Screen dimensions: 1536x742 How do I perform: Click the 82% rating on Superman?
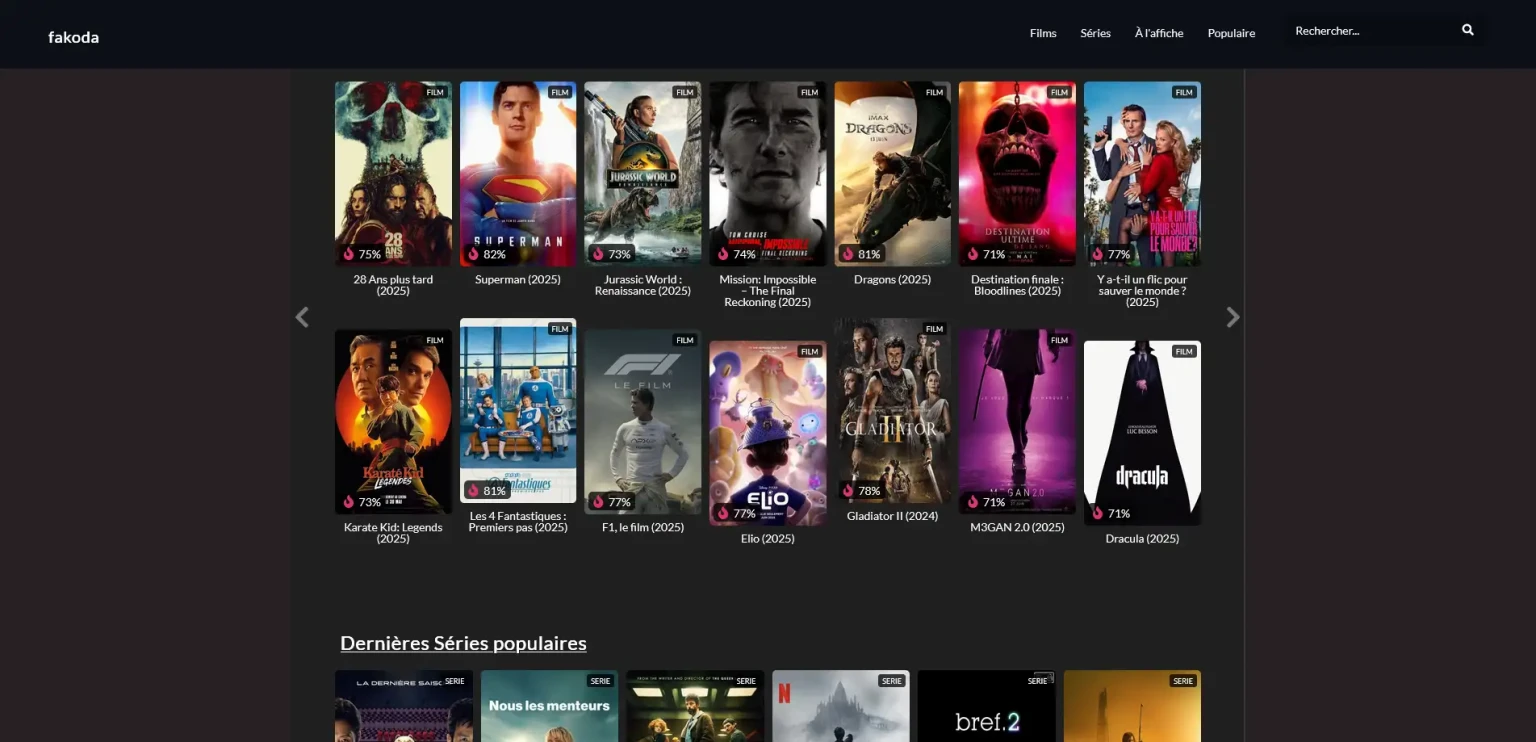click(x=494, y=254)
